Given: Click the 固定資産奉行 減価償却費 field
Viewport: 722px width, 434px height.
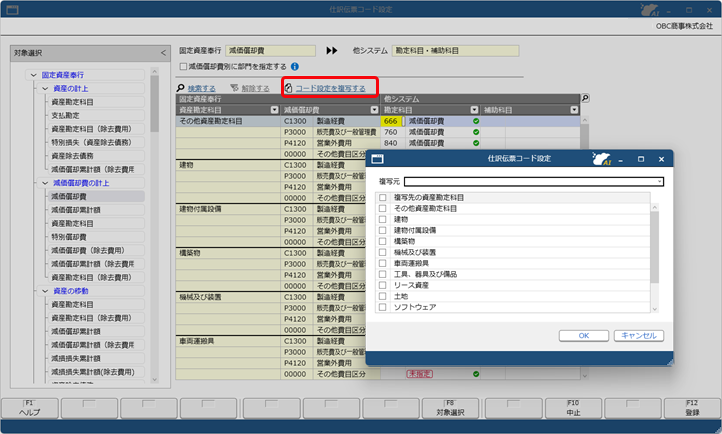Looking at the screenshot, I should coord(271,51).
